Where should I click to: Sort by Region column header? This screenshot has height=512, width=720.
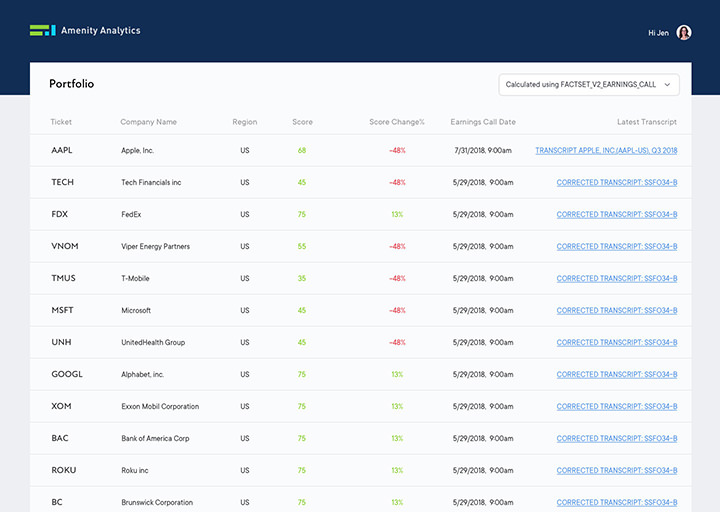[245, 122]
